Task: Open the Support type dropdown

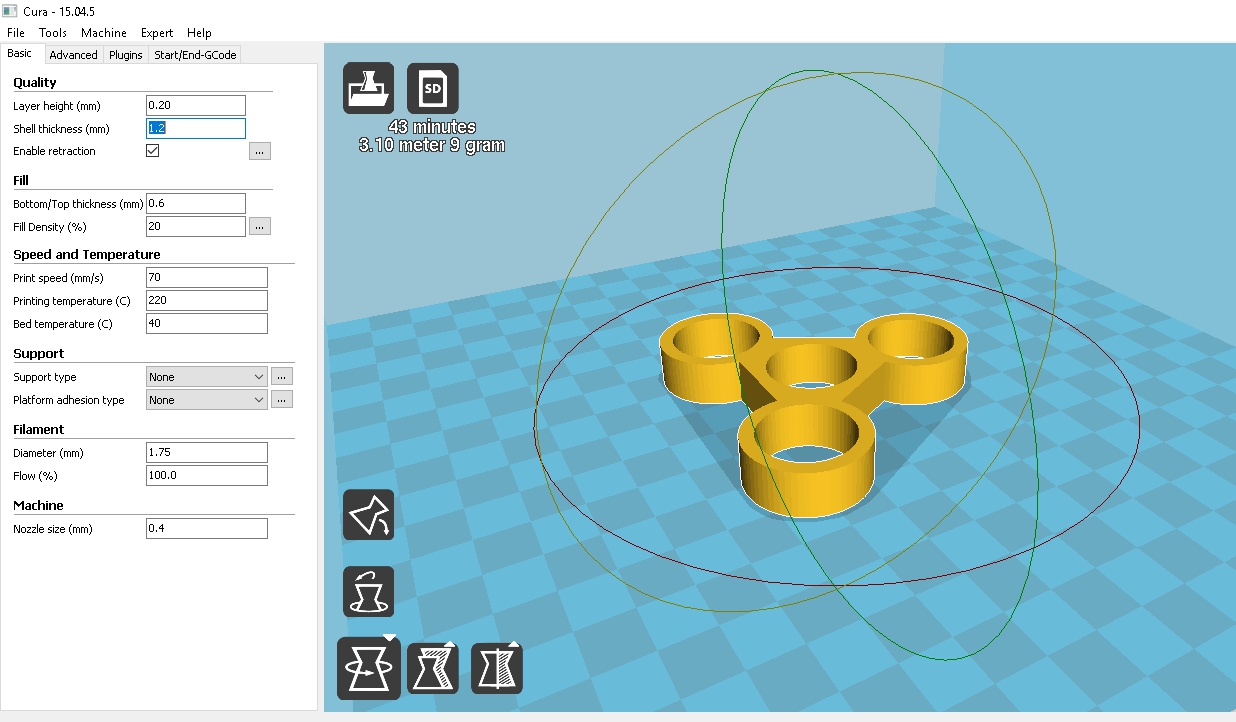Action: coord(206,377)
